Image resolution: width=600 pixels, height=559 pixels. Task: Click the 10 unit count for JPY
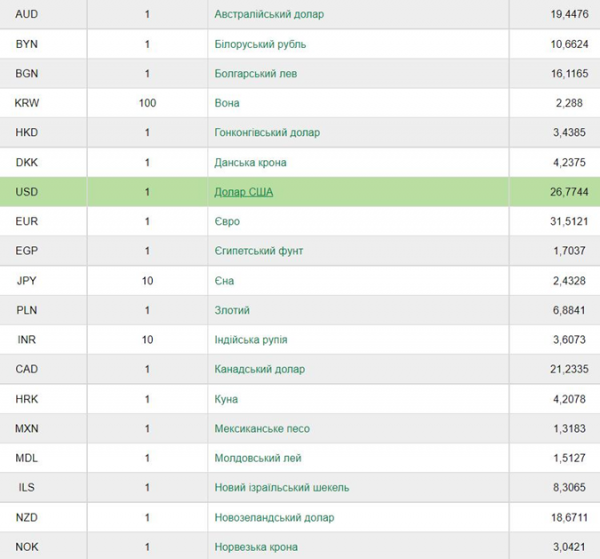point(147,281)
